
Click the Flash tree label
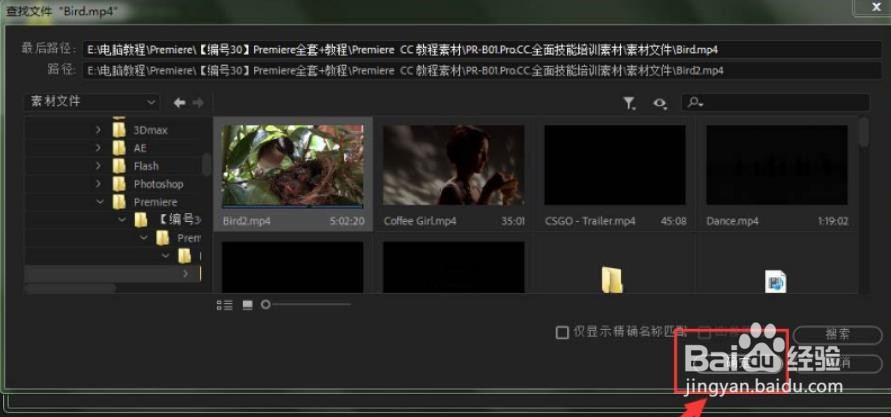(x=146, y=166)
